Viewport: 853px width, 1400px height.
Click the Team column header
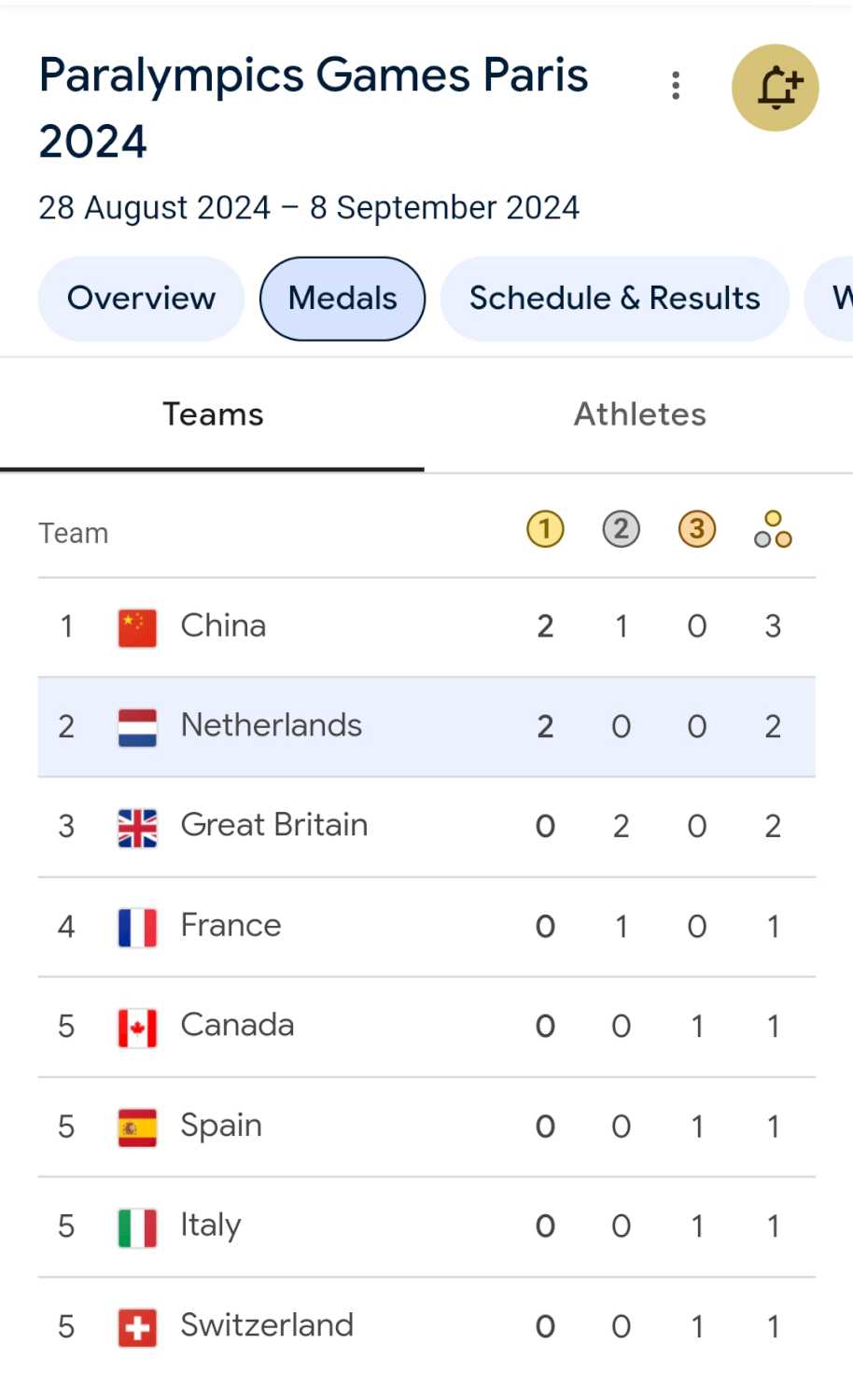coord(74,533)
